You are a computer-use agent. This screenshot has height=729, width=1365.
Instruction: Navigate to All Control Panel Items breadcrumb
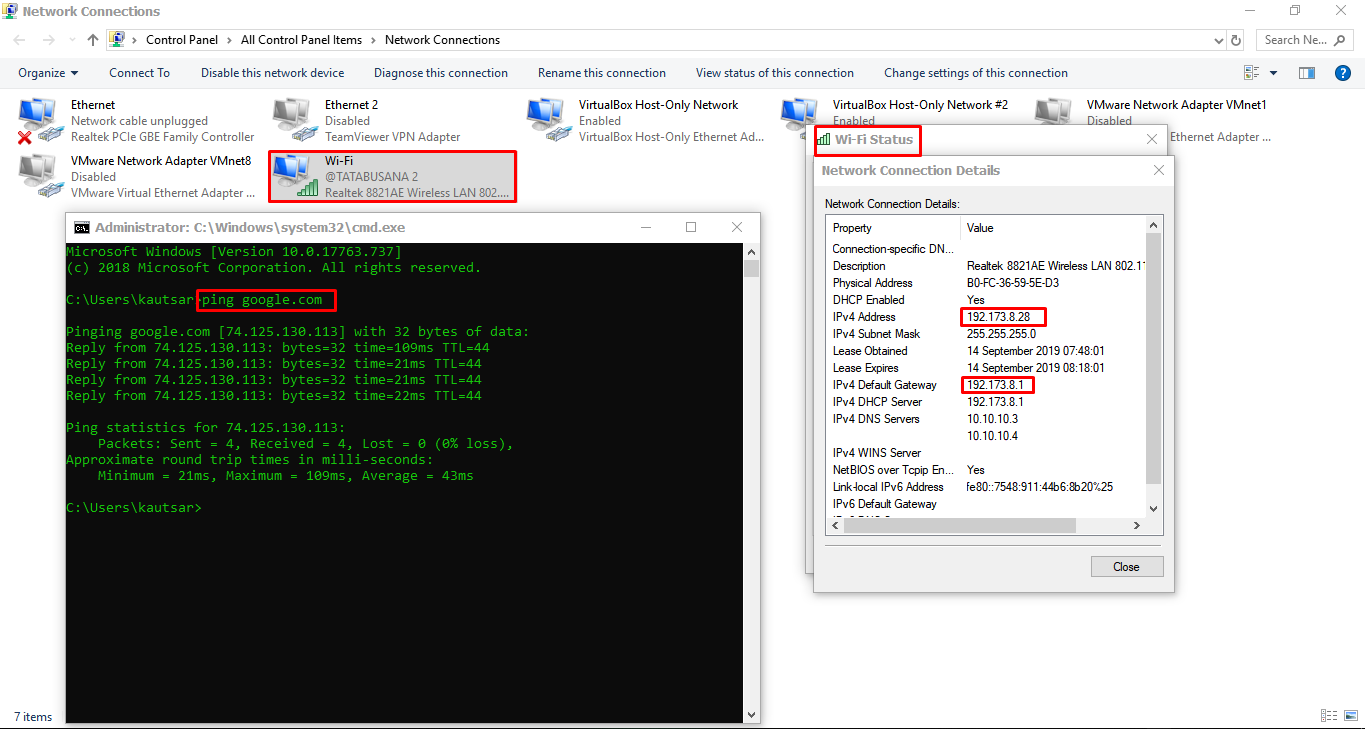click(301, 40)
